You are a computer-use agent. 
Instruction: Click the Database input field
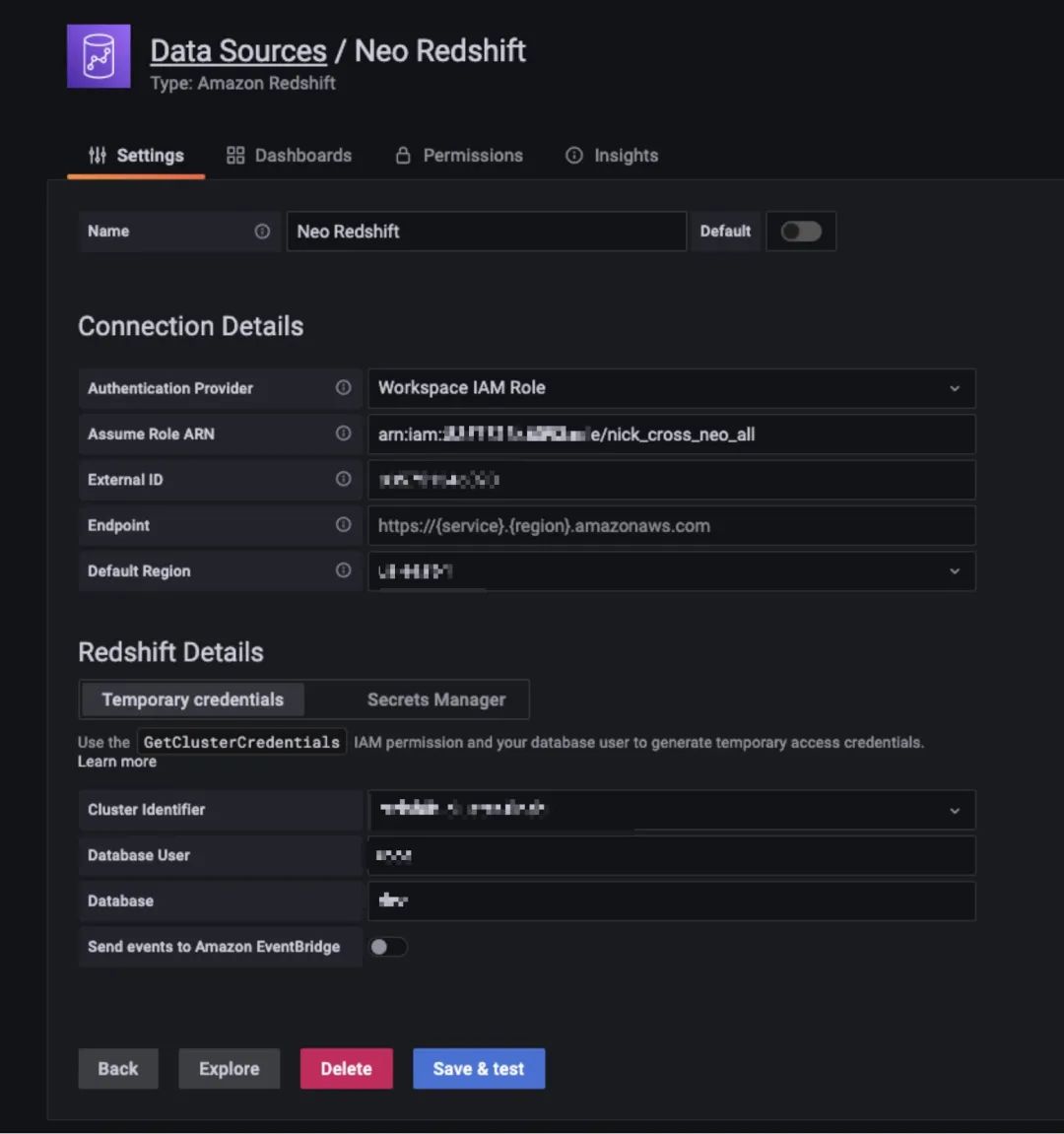click(x=671, y=901)
